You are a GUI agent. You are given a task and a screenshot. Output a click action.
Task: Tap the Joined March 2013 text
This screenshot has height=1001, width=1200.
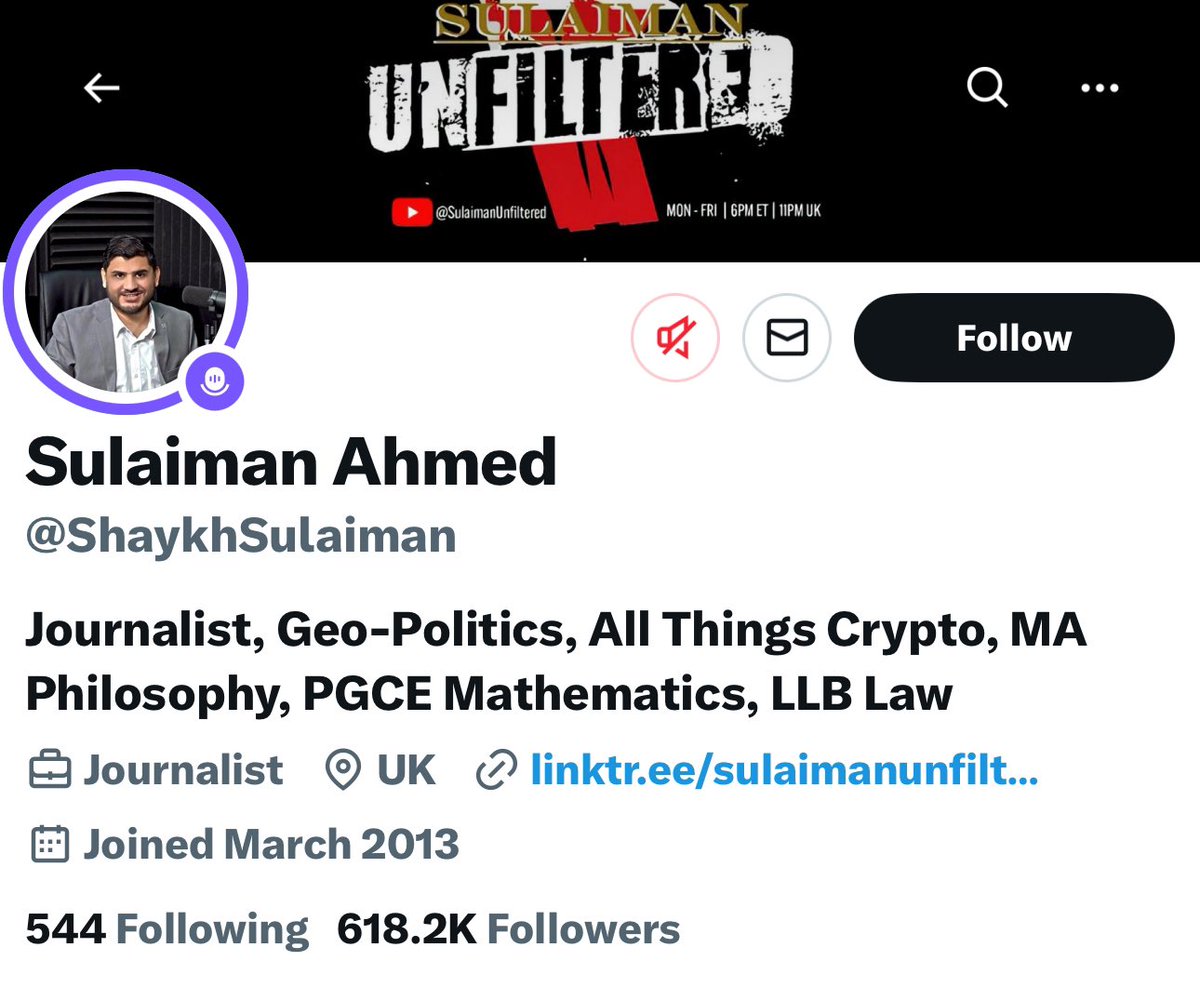tap(271, 845)
